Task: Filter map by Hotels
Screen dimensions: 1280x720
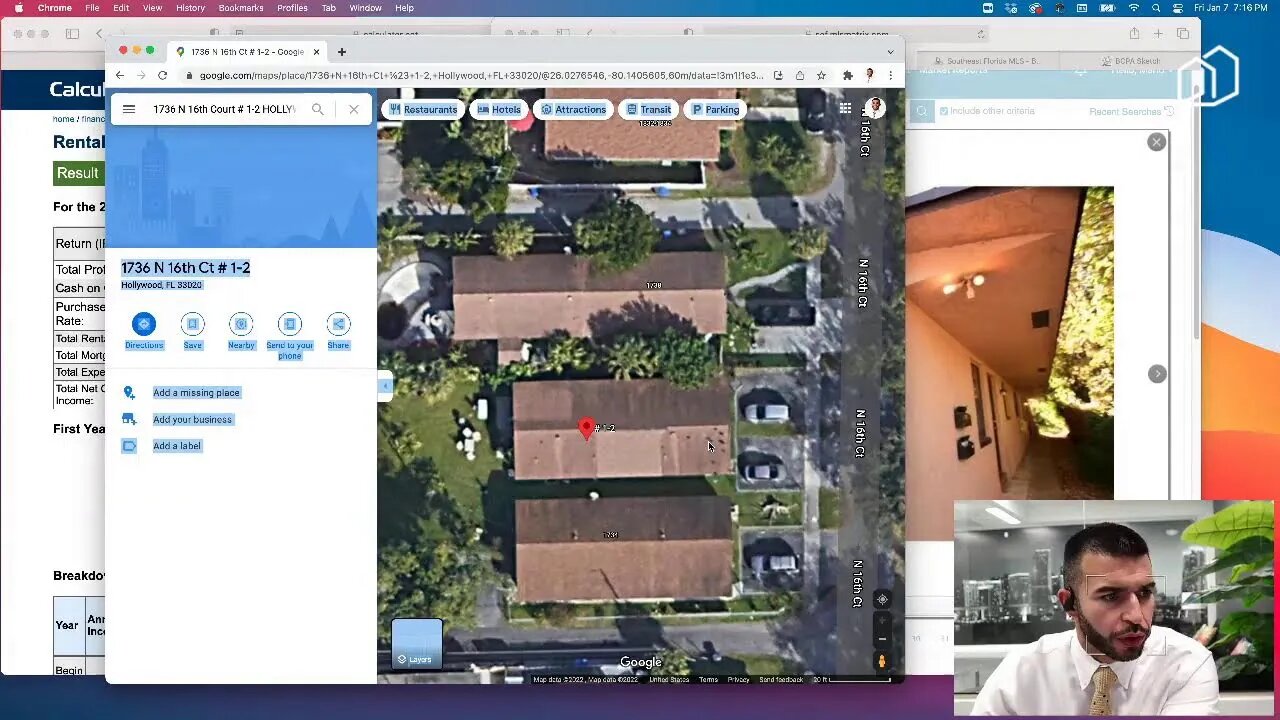Action: [499, 109]
